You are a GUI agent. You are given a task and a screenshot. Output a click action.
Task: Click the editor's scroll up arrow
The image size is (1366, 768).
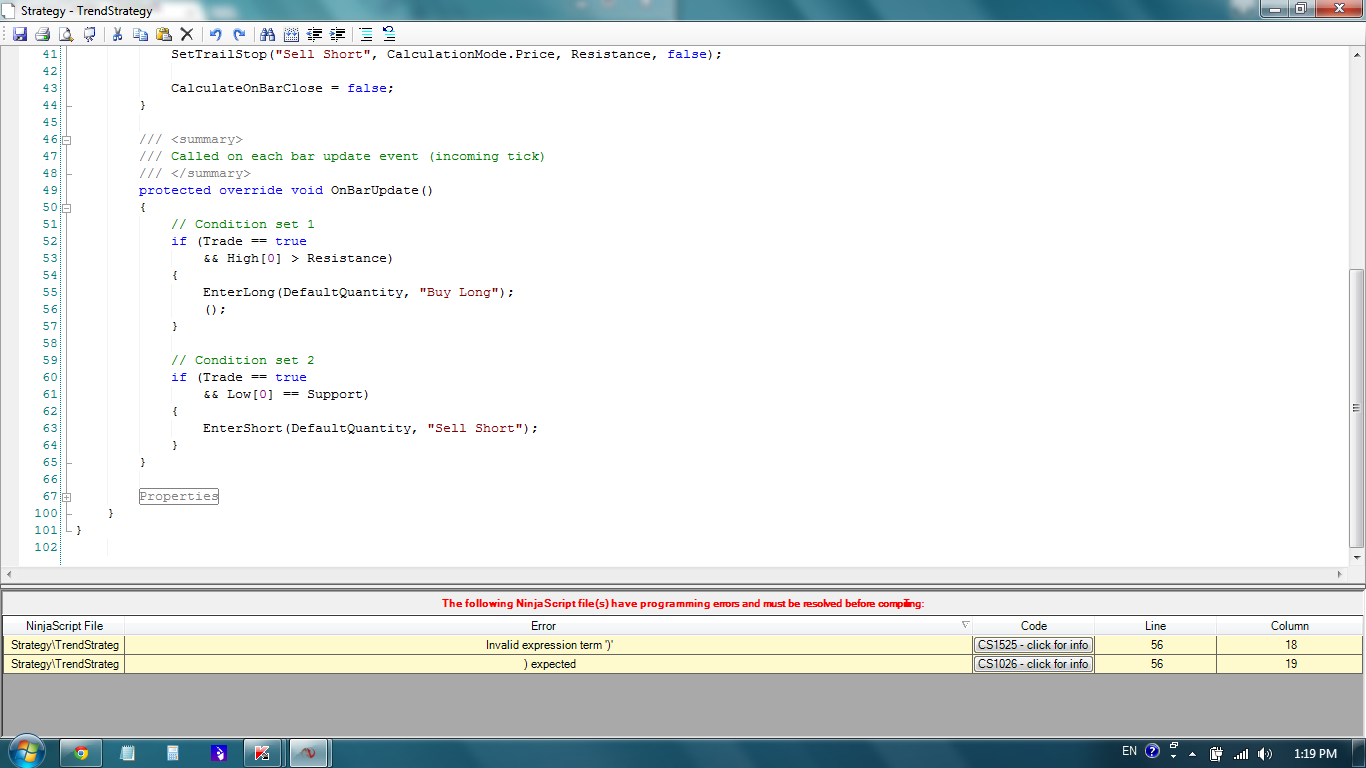coord(1357,53)
